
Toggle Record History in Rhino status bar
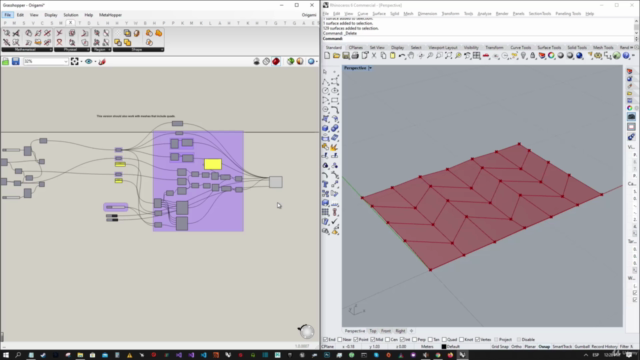(604, 347)
